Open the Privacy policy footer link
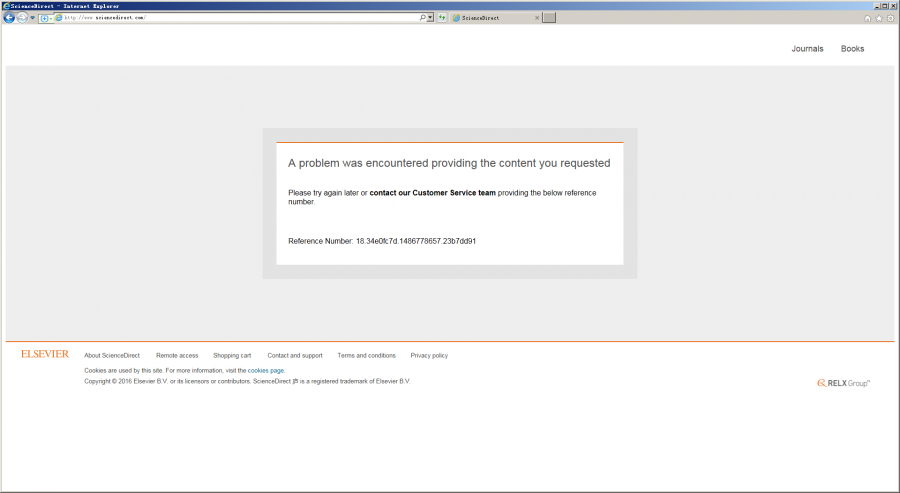The image size is (900, 493). 429,356
